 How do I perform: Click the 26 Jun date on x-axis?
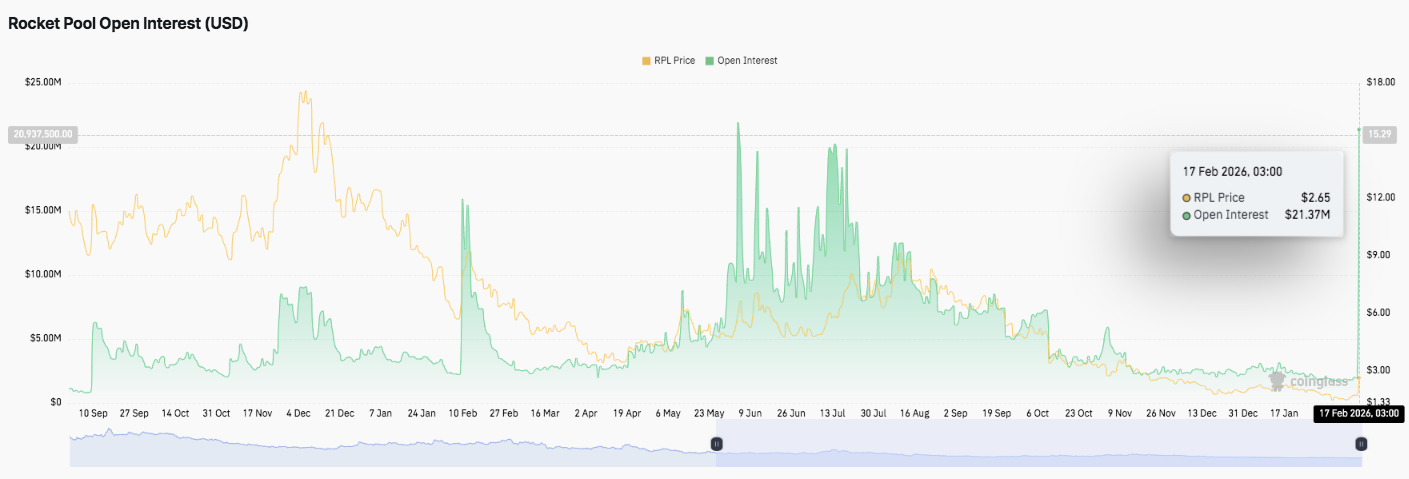coord(790,413)
